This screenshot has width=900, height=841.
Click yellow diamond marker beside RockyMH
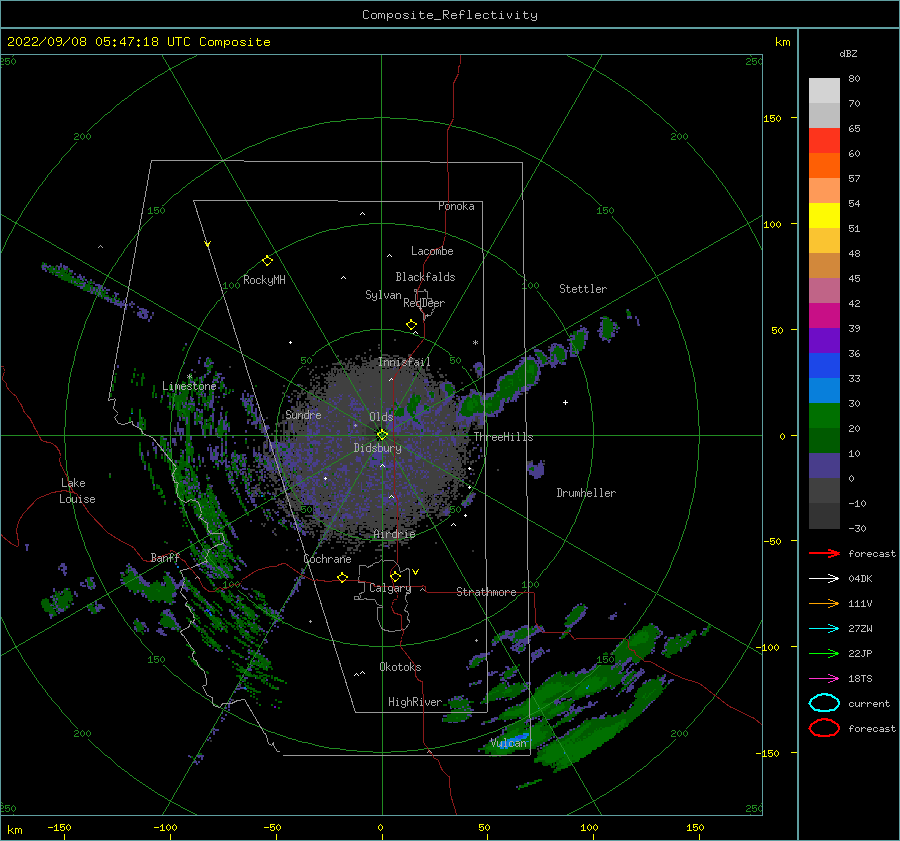(x=267, y=261)
